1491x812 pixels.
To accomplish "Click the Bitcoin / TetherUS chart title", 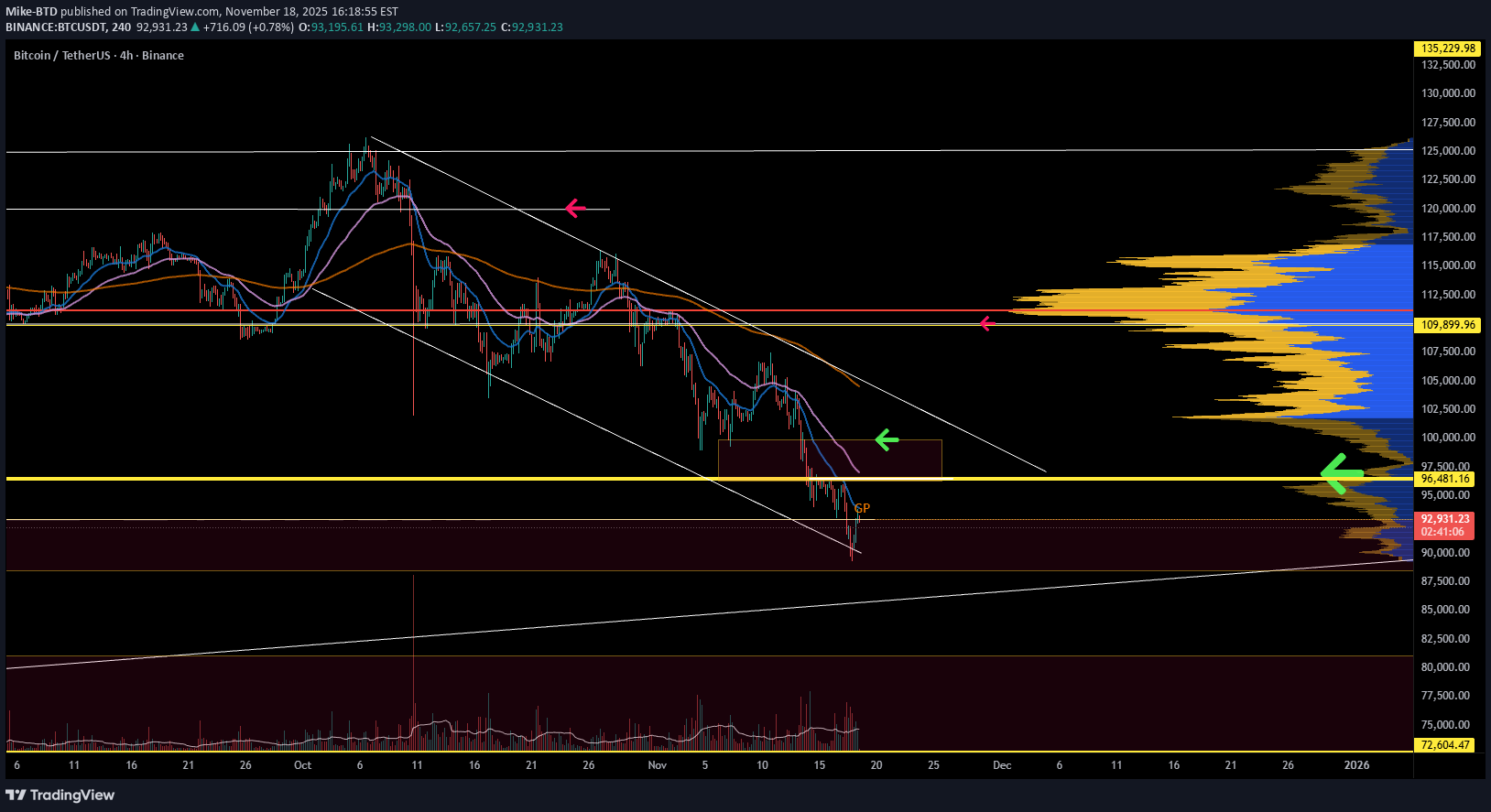I will point(99,56).
